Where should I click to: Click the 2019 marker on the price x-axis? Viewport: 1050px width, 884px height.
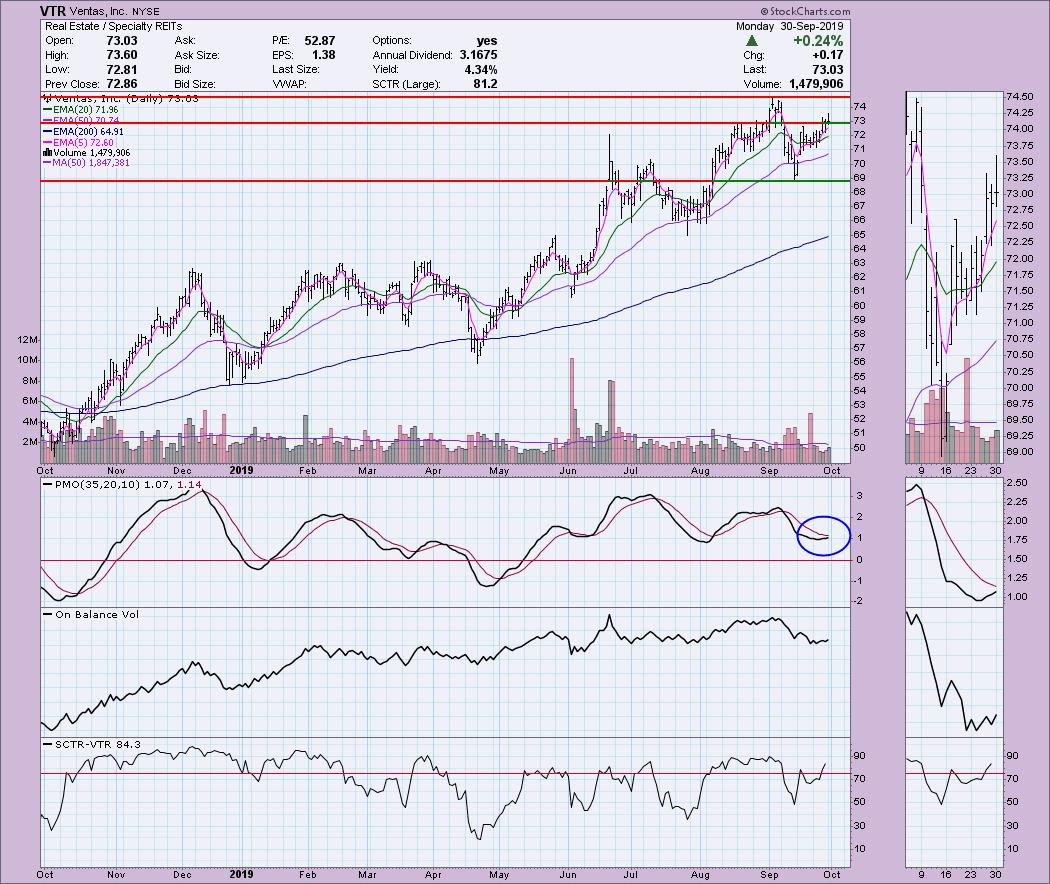(243, 468)
